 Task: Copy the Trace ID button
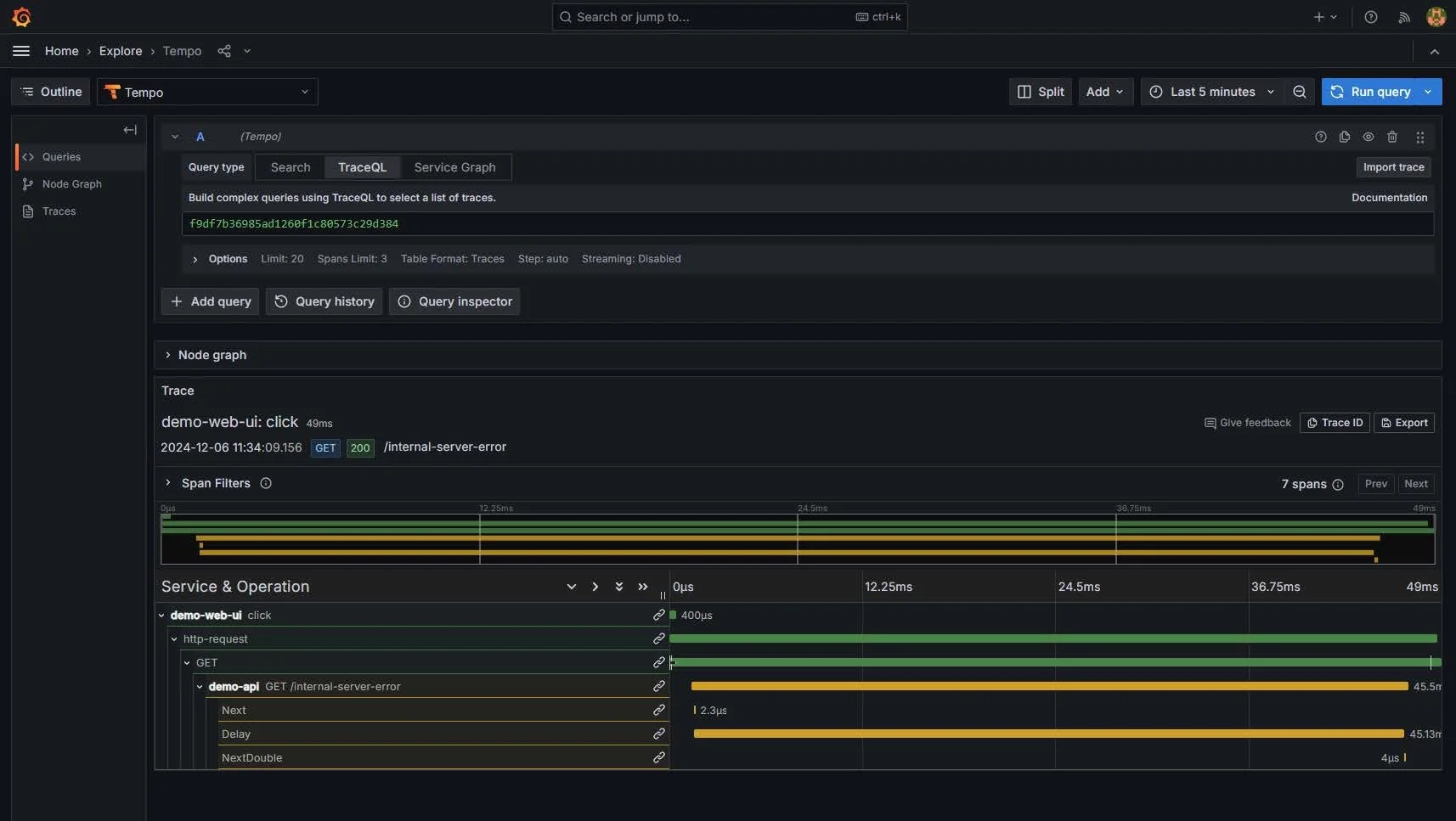click(1335, 423)
